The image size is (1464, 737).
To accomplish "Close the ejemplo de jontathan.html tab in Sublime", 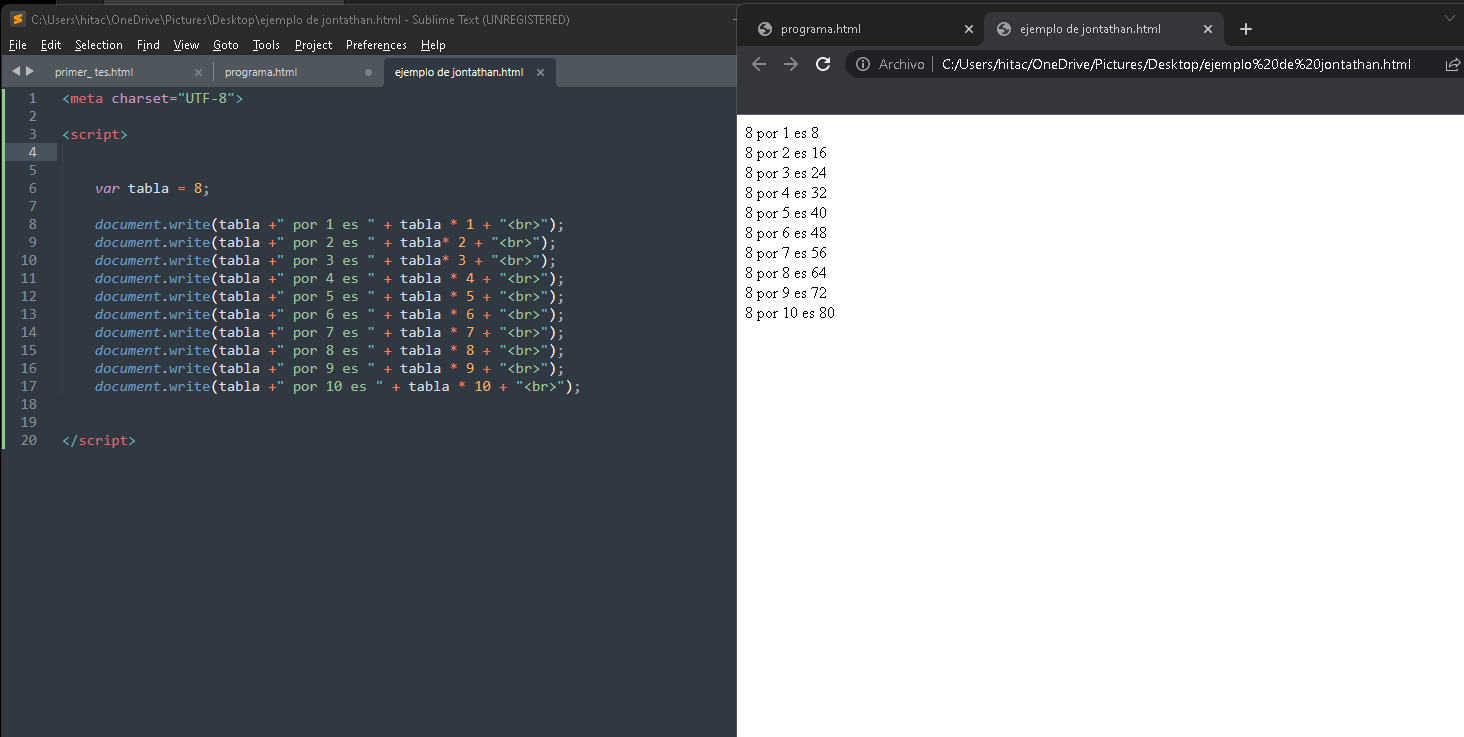I will pyautogui.click(x=540, y=72).
